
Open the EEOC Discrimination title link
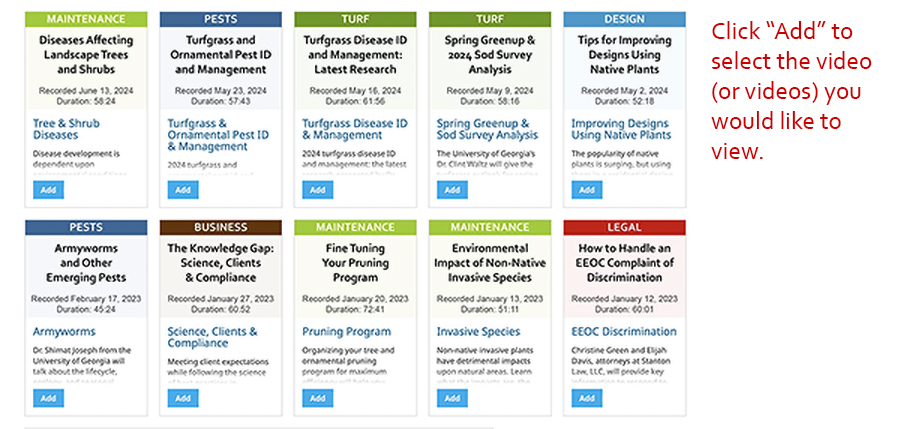(x=624, y=332)
